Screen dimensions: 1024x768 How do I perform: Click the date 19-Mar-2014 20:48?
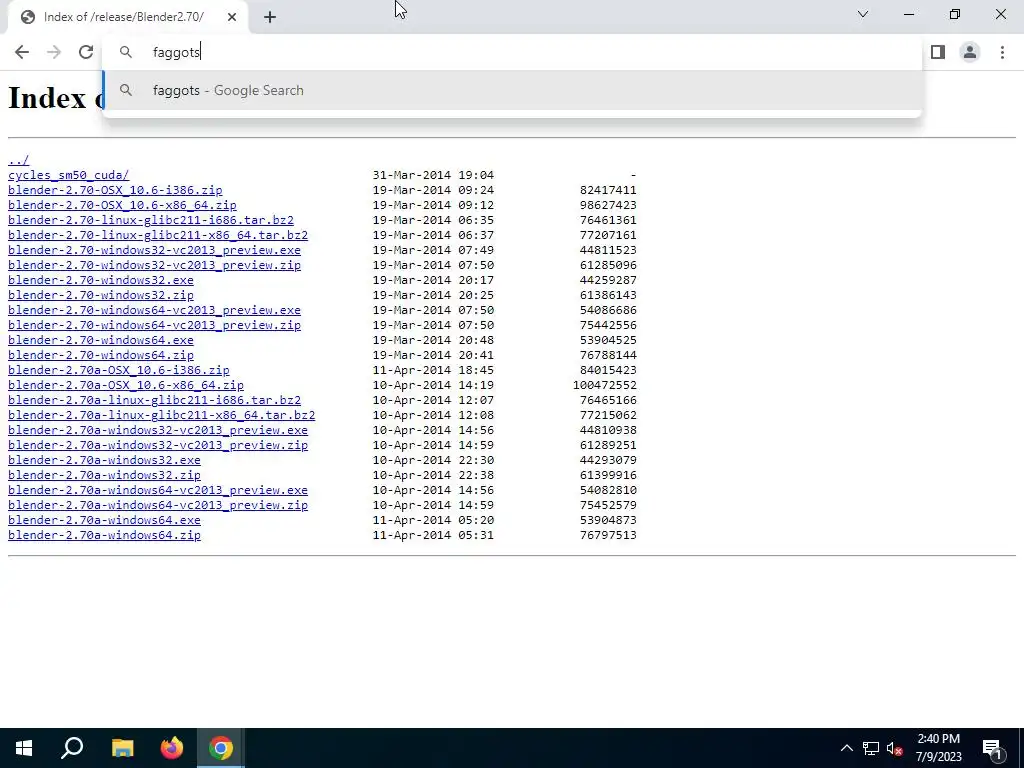(433, 340)
